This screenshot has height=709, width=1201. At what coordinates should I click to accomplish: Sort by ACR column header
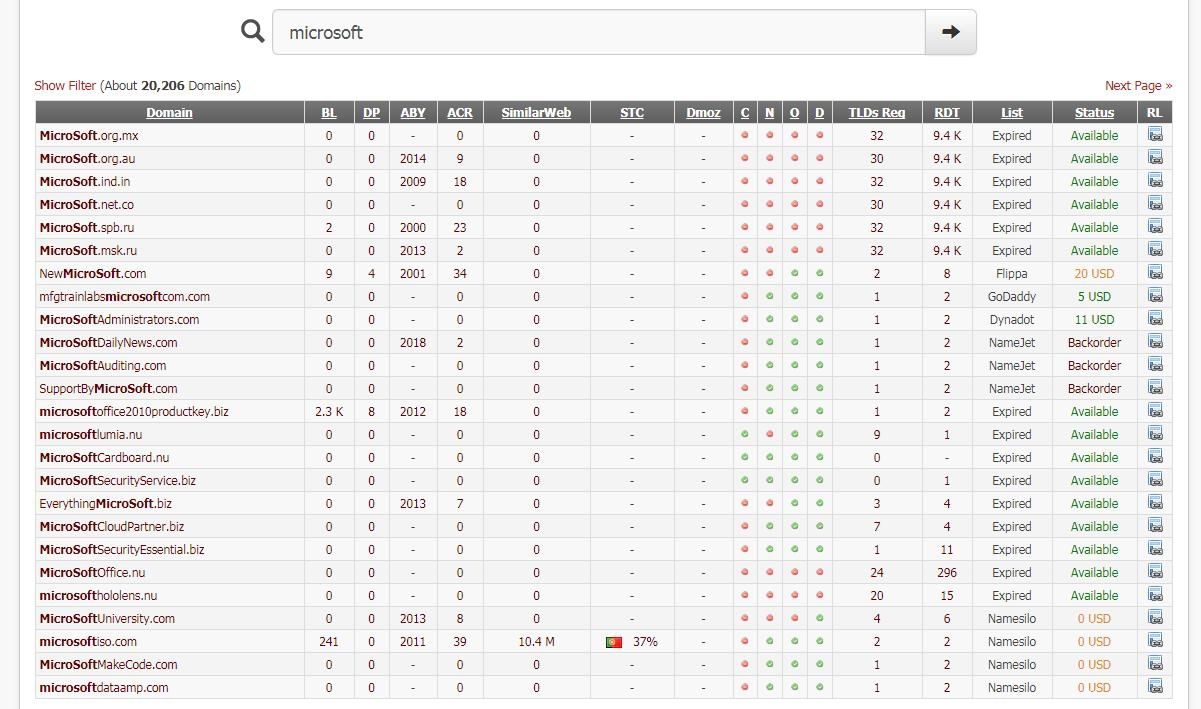coord(460,113)
